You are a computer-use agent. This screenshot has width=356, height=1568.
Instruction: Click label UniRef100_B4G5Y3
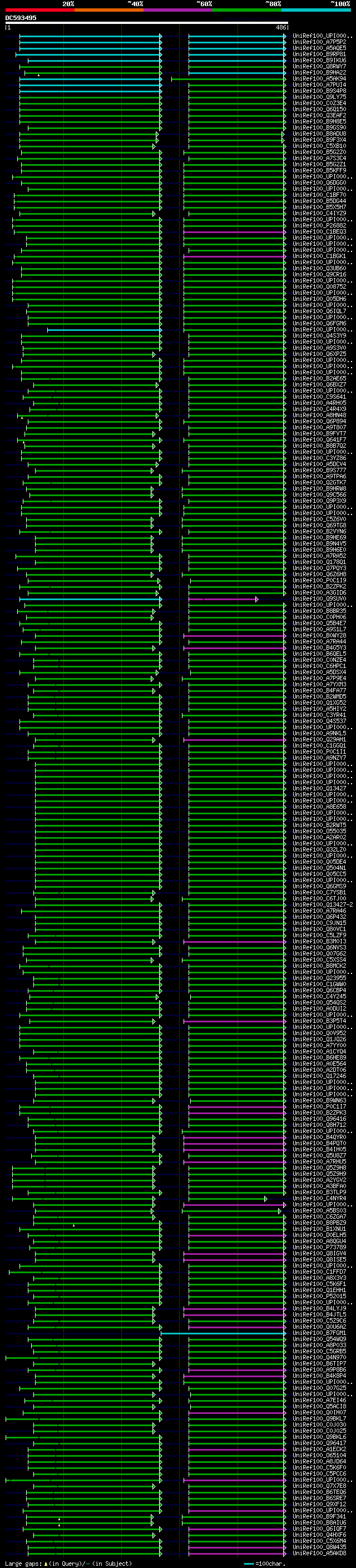(x=319, y=647)
